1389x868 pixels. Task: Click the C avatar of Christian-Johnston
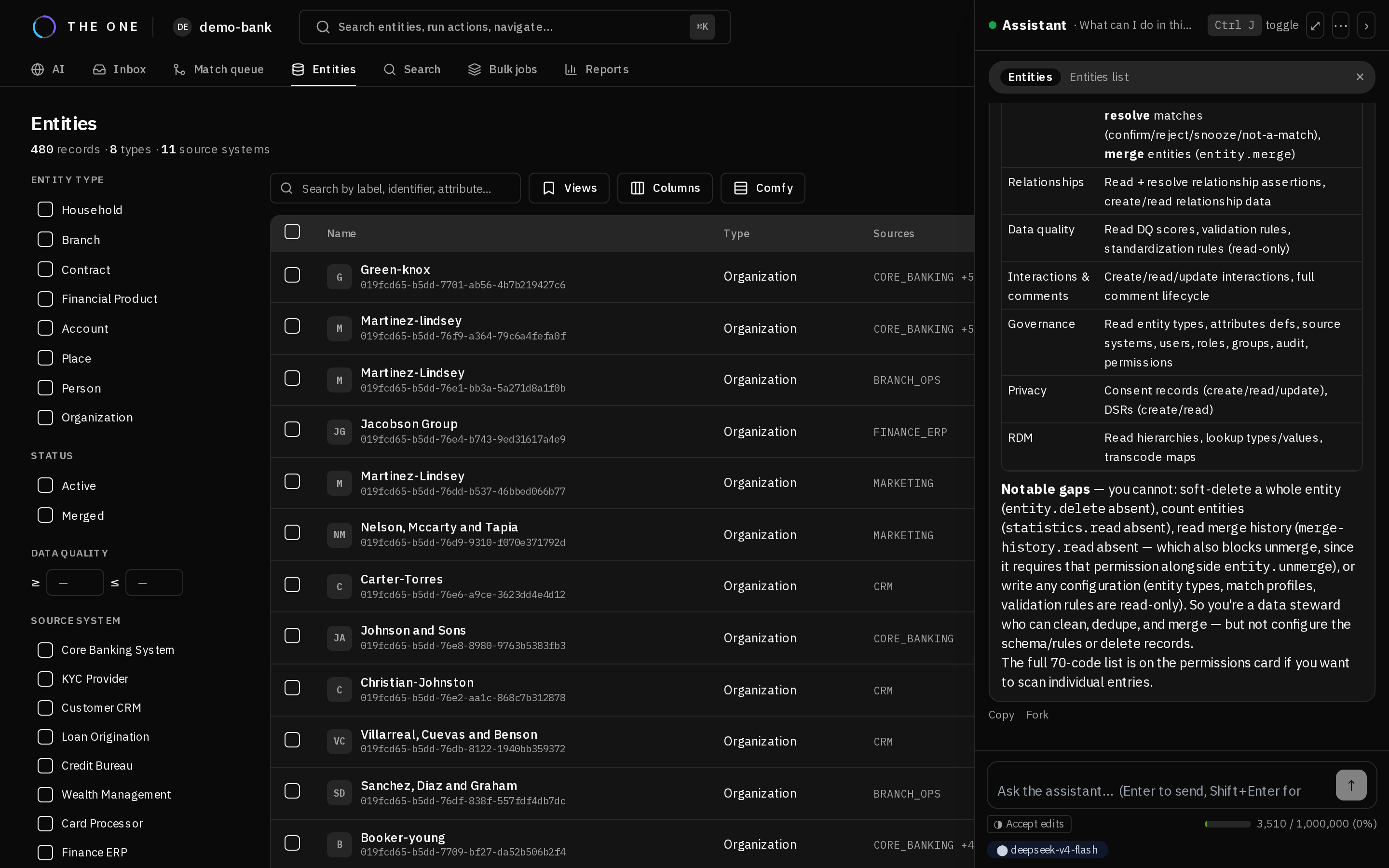(x=339, y=690)
